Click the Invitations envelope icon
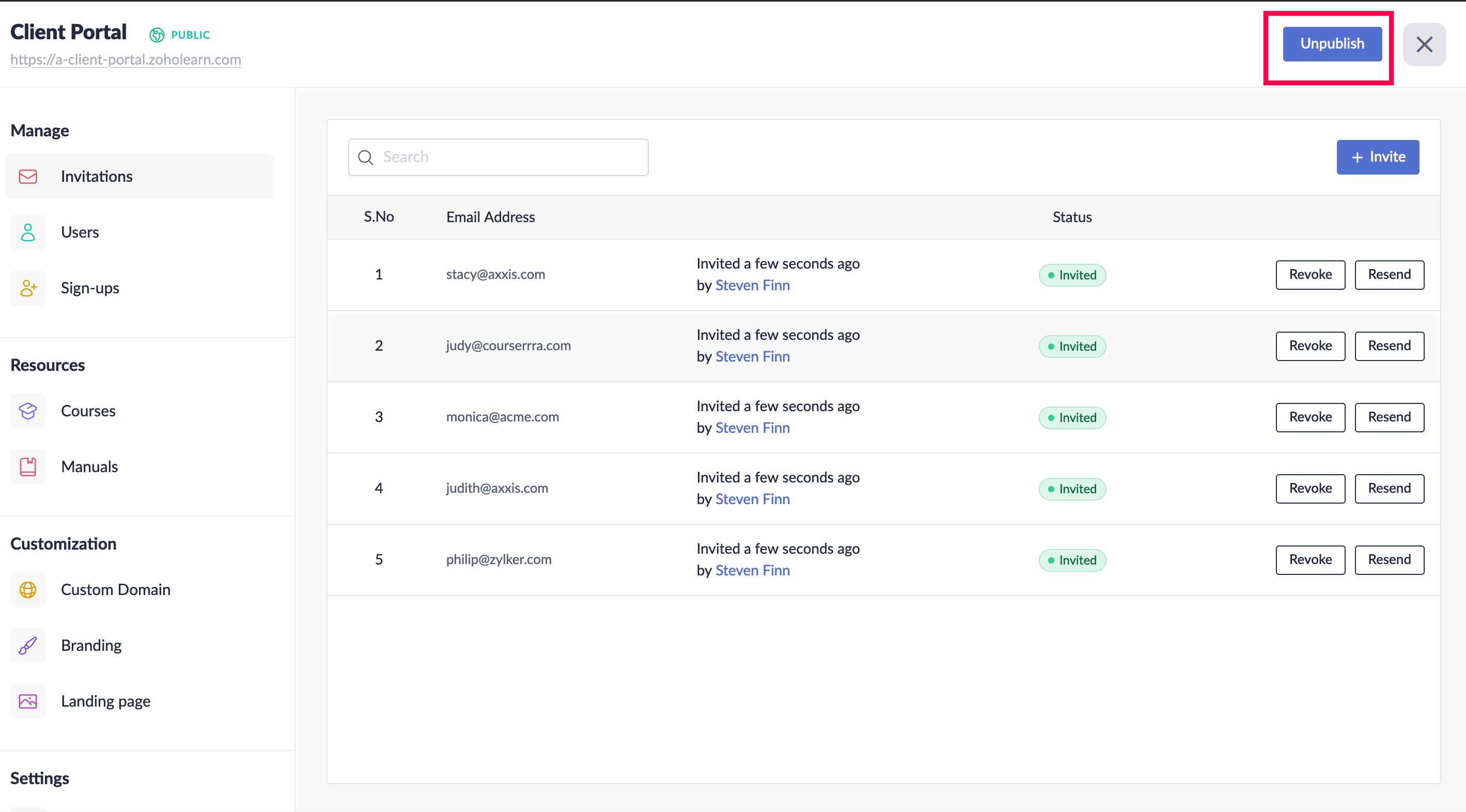 click(27, 176)
